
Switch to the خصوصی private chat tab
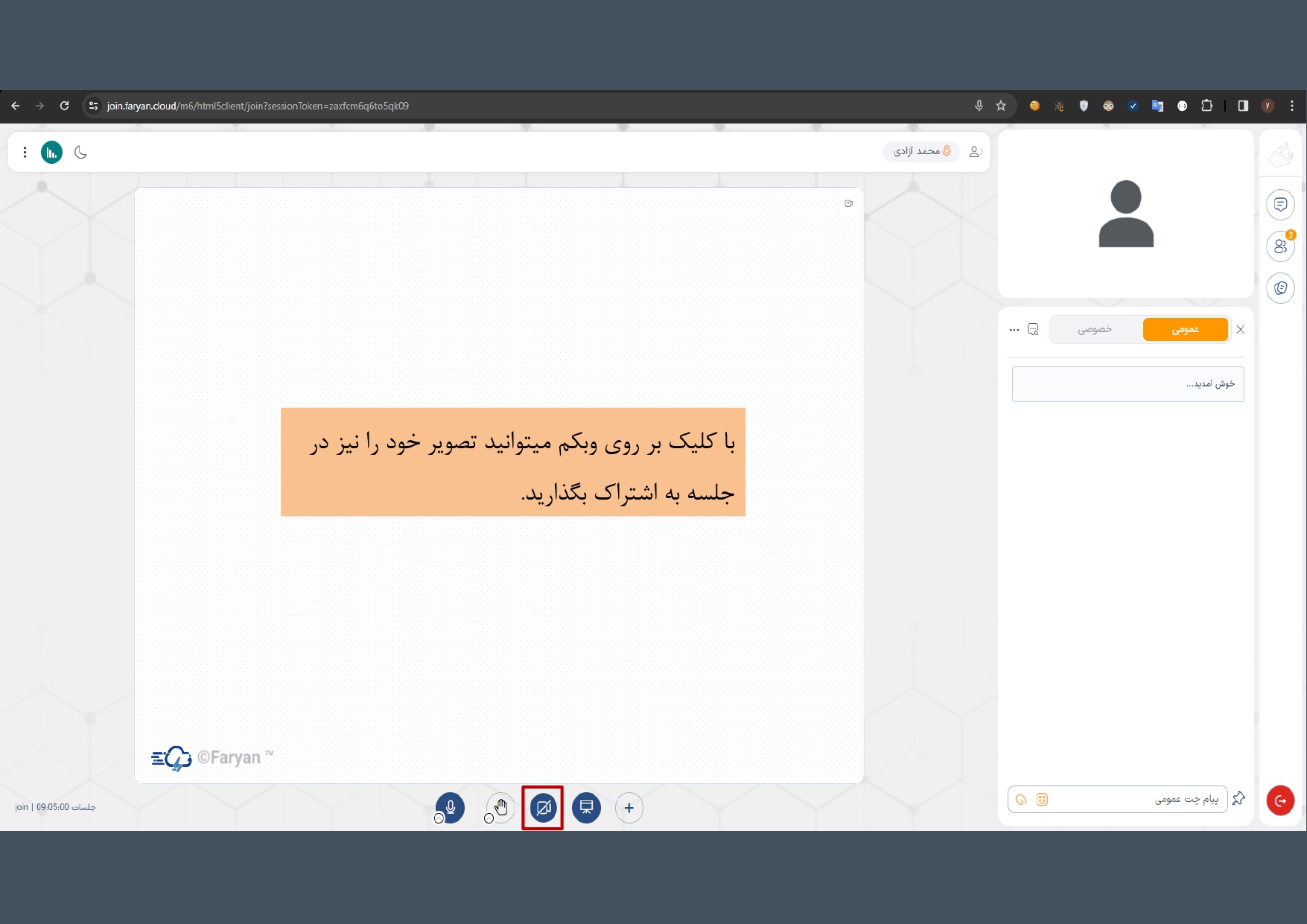coord(1095,329)
